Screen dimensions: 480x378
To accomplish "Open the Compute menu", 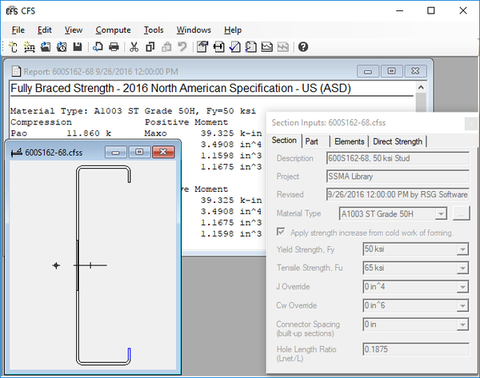I will tap(113, 30).
